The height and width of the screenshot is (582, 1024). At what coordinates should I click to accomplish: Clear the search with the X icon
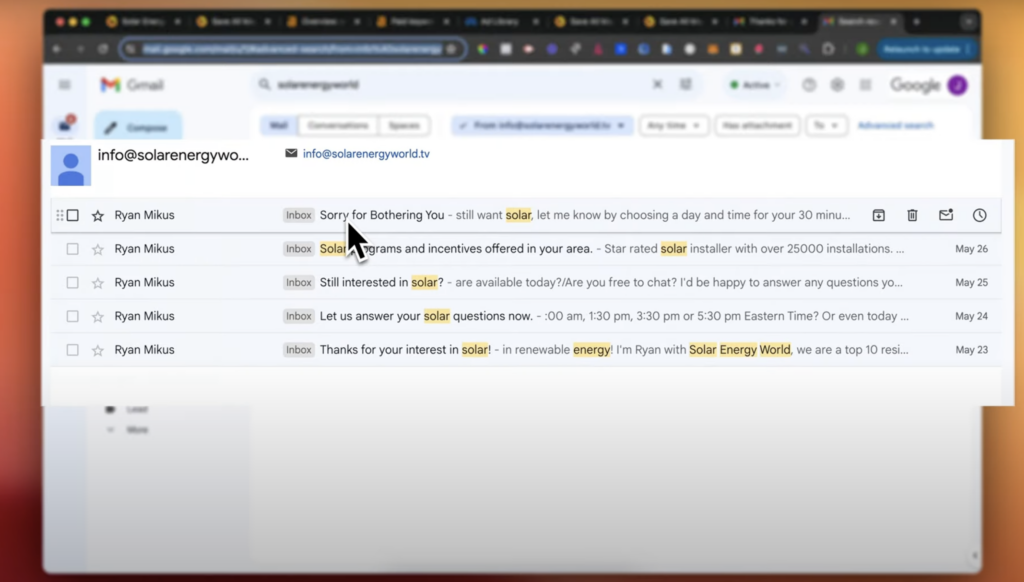(x=657, y=85)
